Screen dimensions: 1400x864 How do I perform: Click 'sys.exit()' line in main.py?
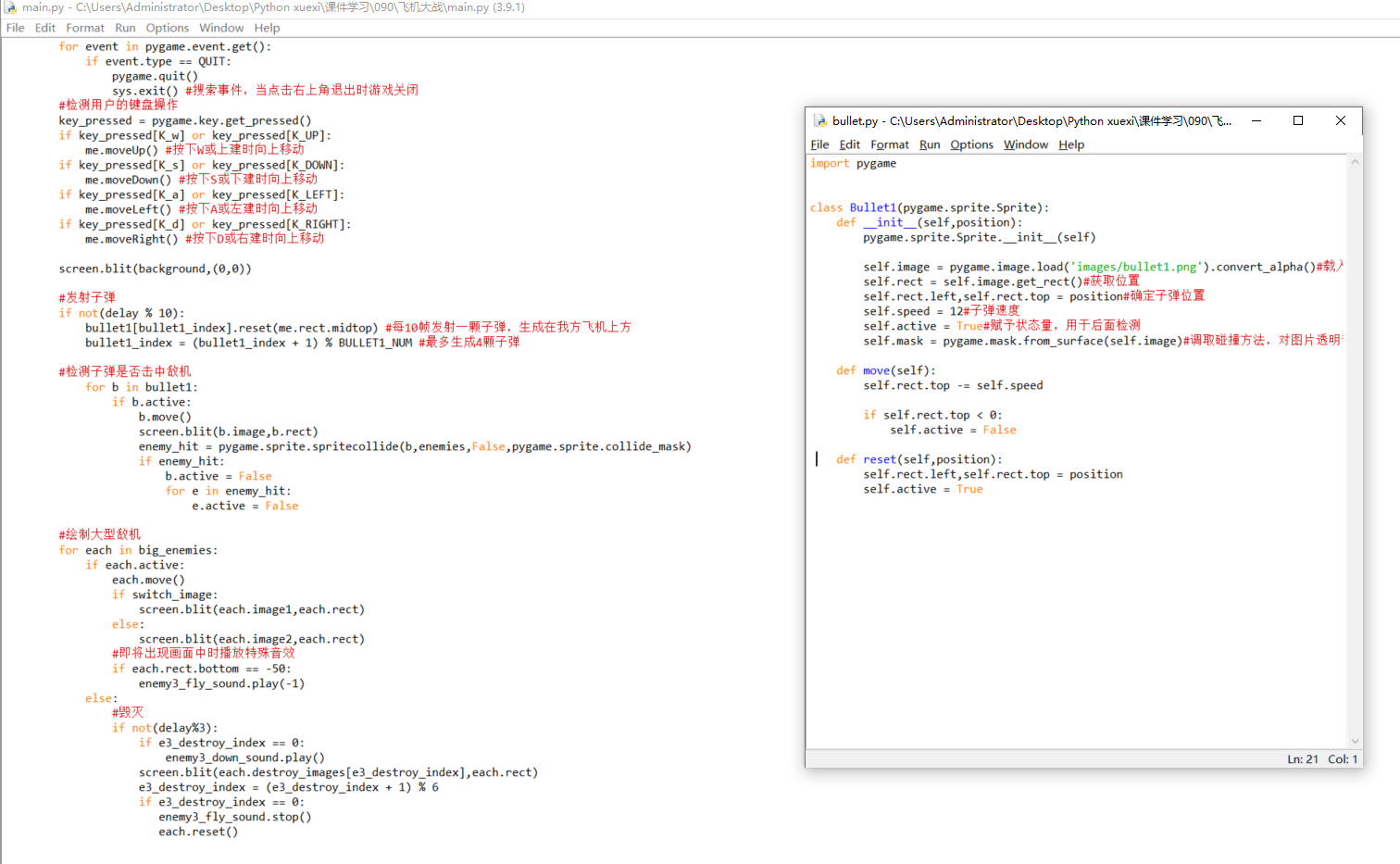[x=145, y=91]
